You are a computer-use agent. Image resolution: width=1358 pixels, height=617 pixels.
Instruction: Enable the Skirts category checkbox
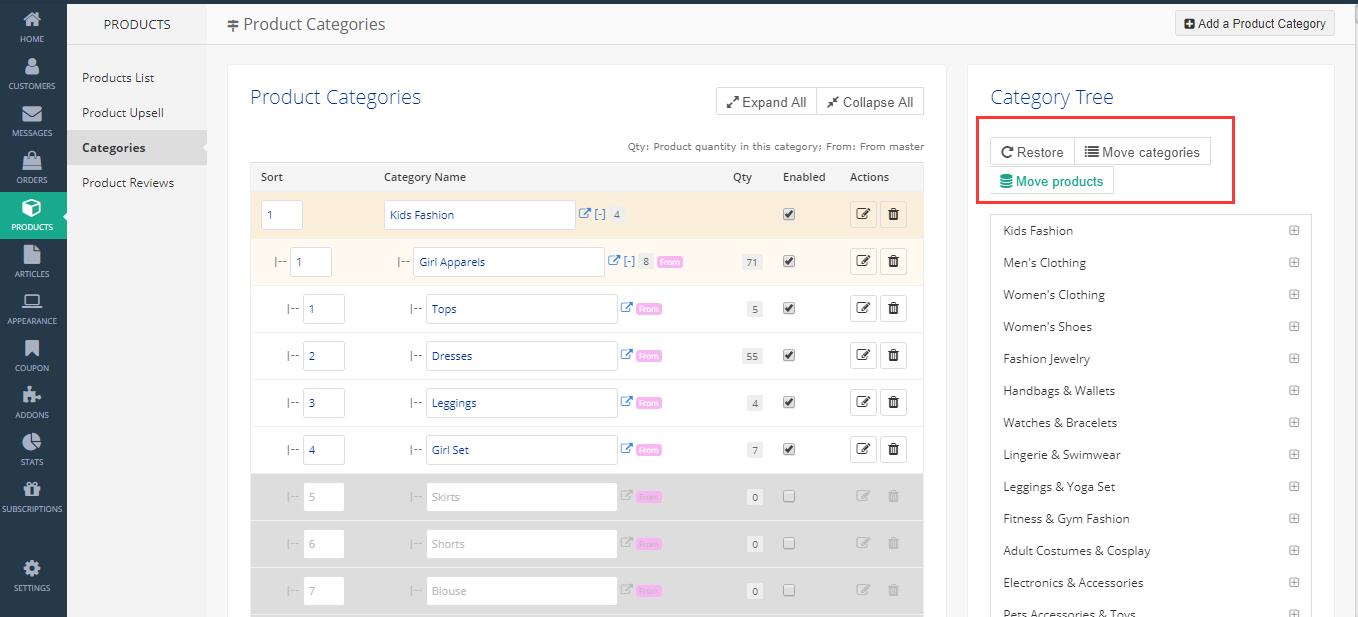(789, 496)
